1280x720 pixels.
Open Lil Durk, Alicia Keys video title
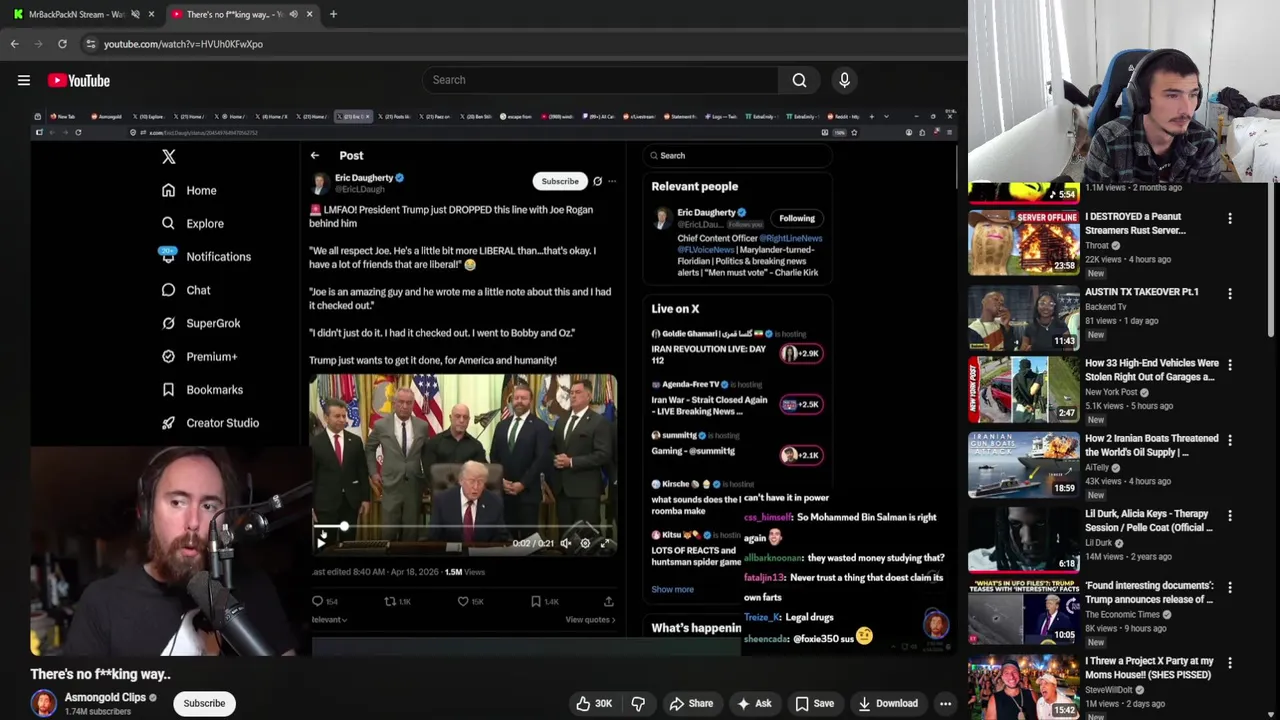coord(1151,521)
